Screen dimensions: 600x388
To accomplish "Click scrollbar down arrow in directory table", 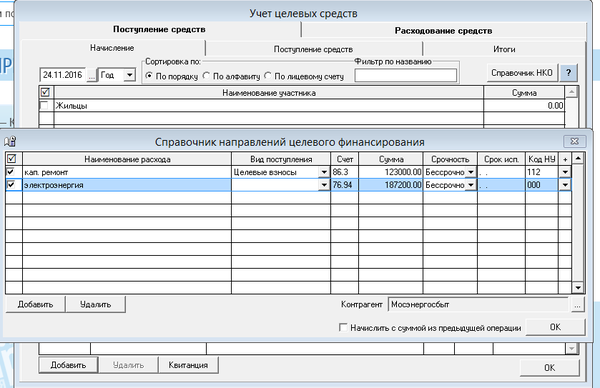I will coord(577,288).
